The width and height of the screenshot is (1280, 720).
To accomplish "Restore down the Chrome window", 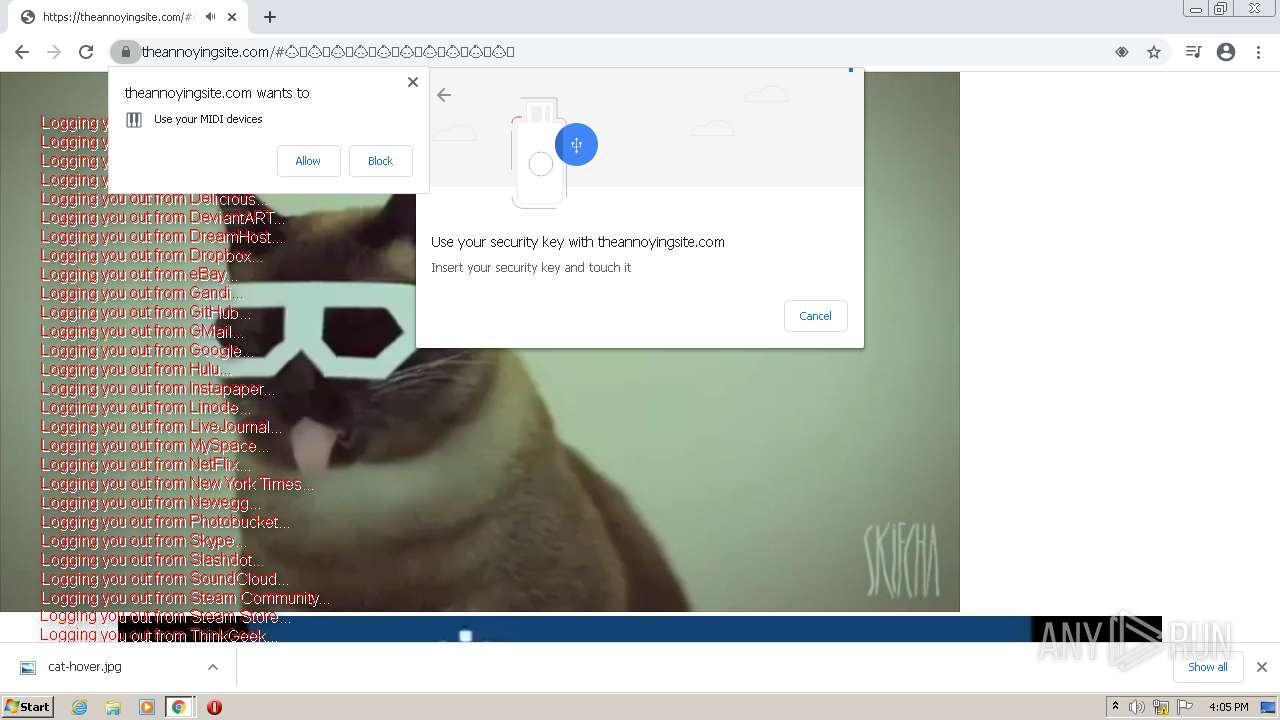I will [x=1221, y=9].
